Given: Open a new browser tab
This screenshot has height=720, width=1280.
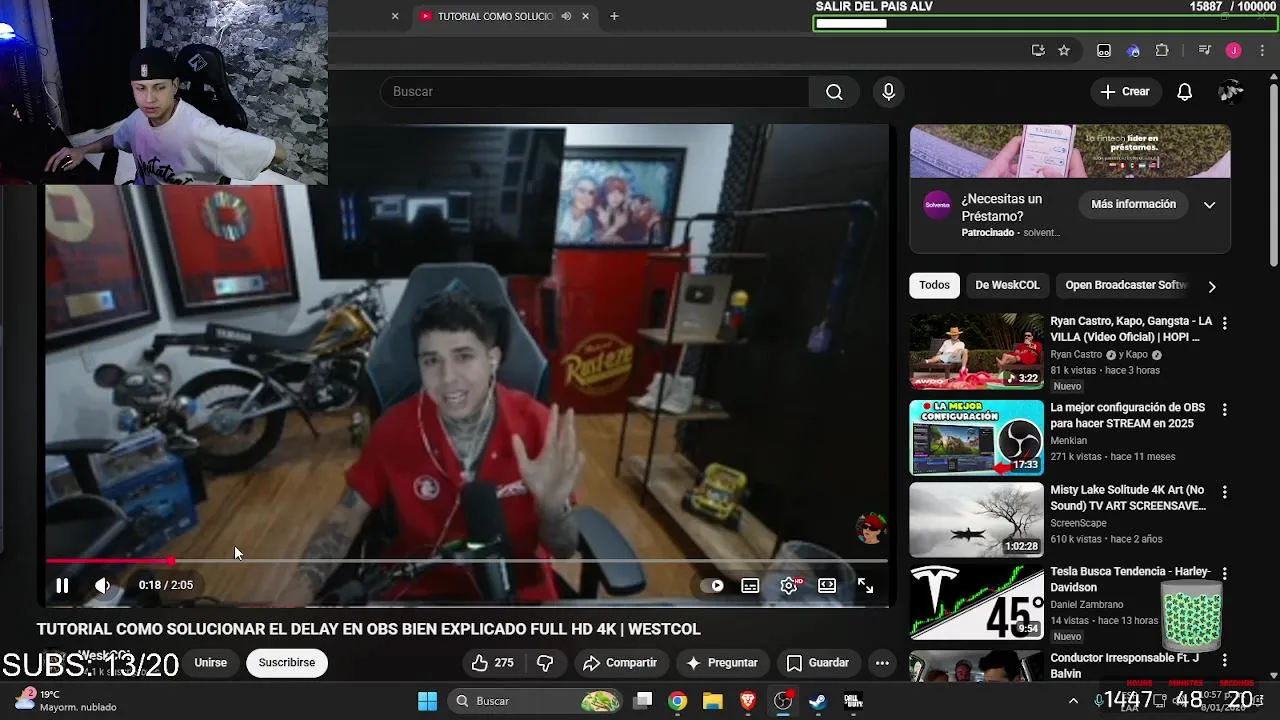Looking at the screenshot, I should tap(614, 16).
